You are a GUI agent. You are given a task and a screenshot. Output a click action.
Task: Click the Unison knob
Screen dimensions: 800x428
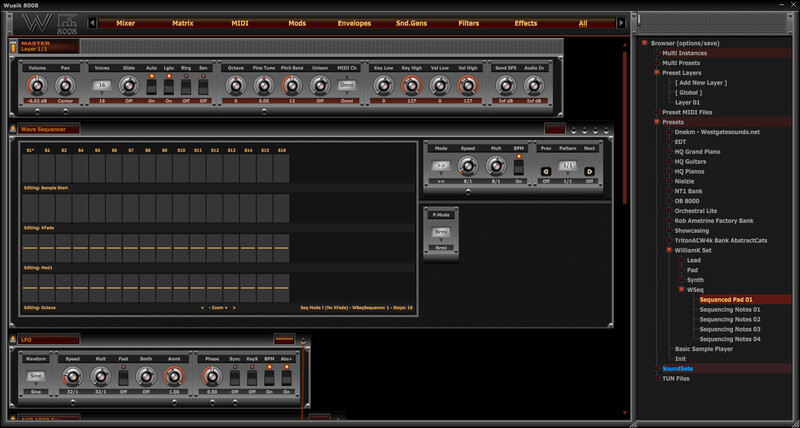pyautogui.click(x=320, y=86)
